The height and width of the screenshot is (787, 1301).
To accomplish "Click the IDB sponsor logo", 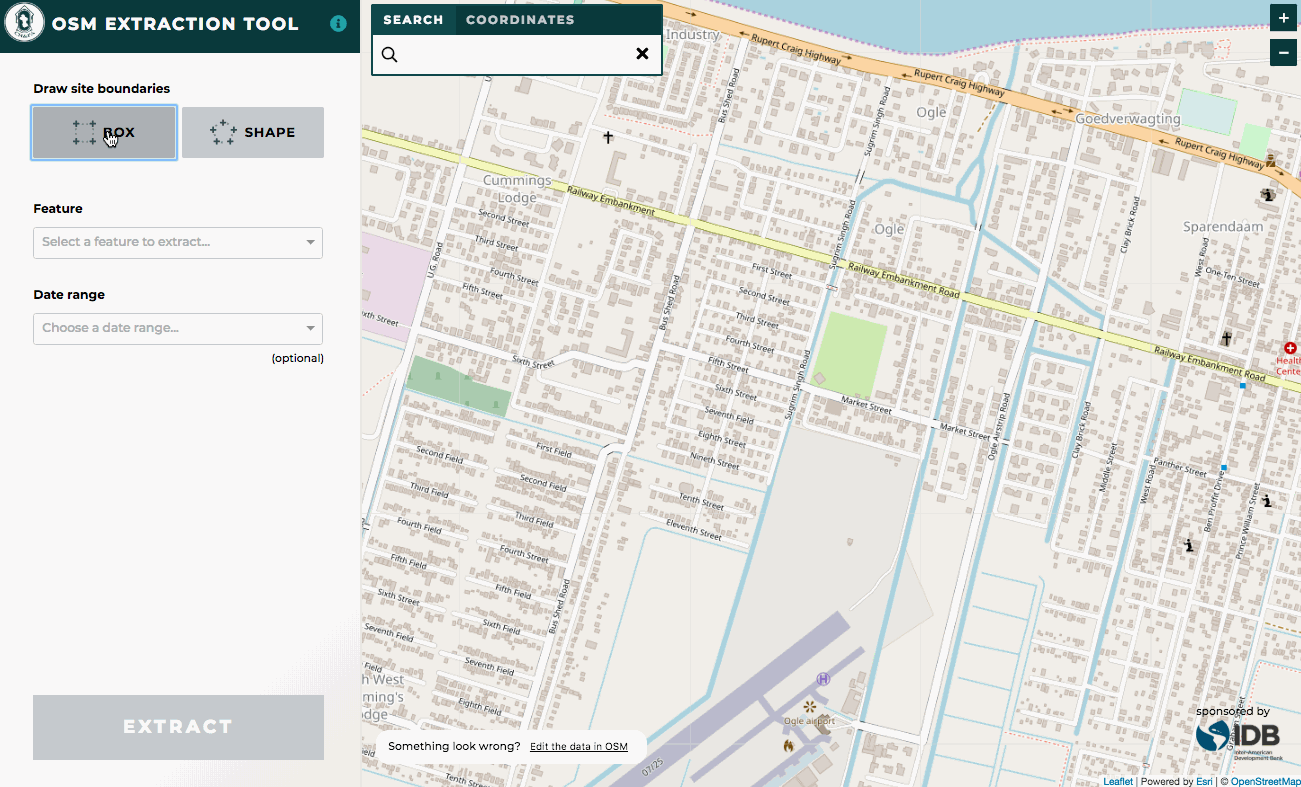I will point(1239,735).
